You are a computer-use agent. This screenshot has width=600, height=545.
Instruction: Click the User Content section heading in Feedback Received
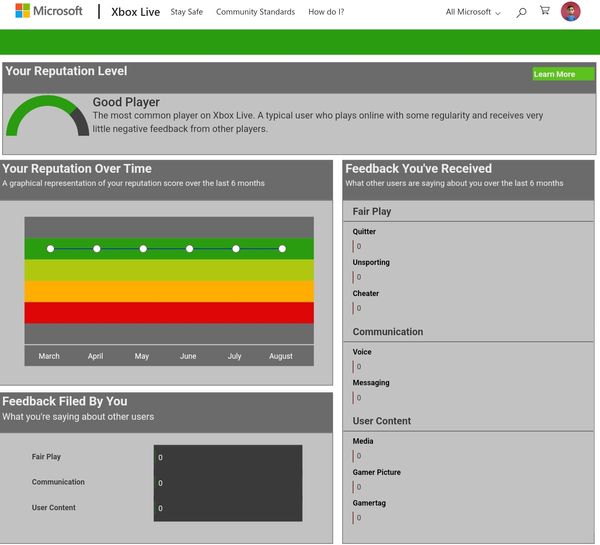click(382, 421)
